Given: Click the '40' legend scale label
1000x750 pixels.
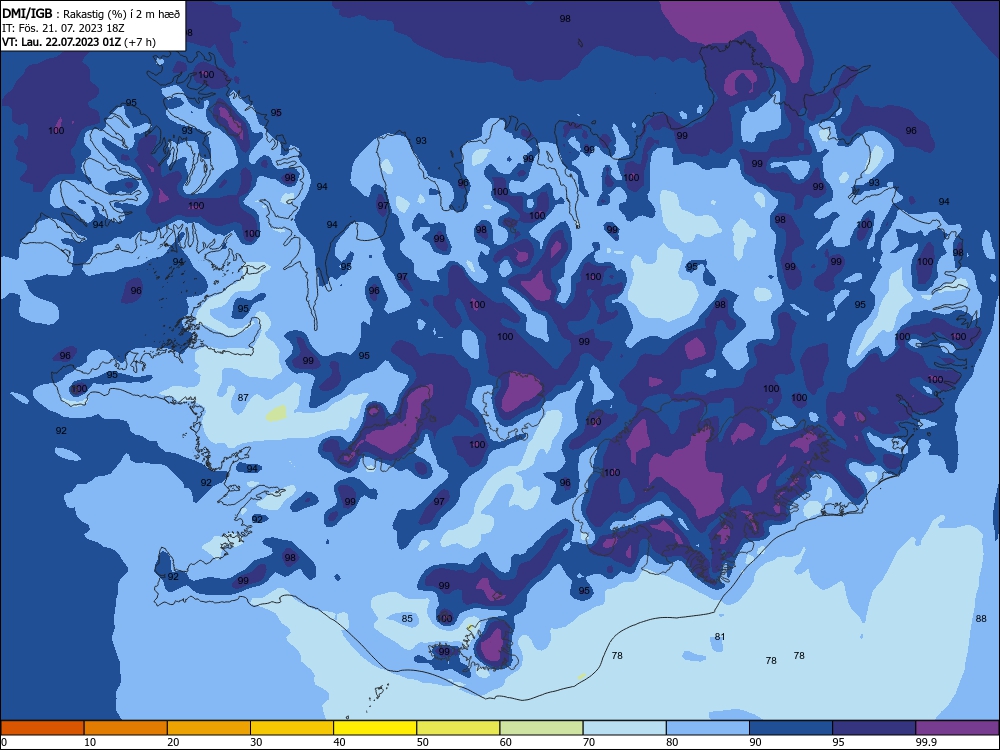Looking at the screenshot, I should pyautogui.click(x=340, y=742).
